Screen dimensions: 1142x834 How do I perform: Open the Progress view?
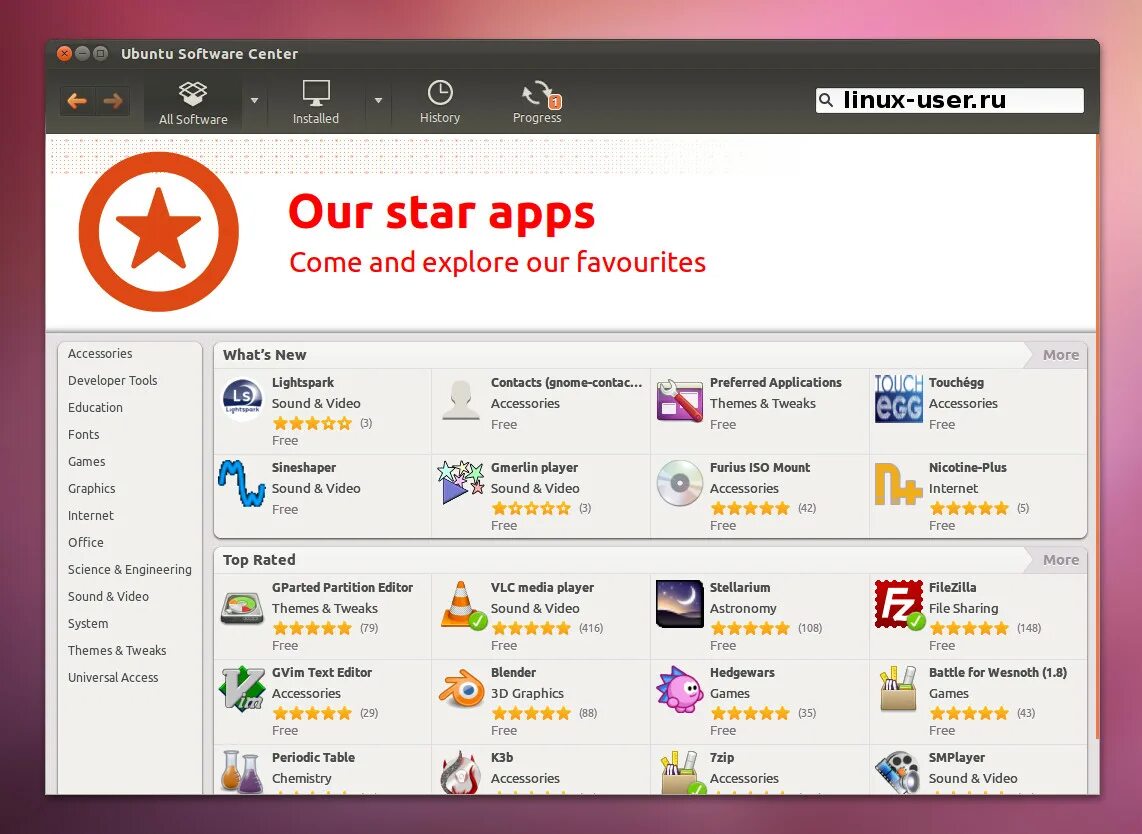537,102
